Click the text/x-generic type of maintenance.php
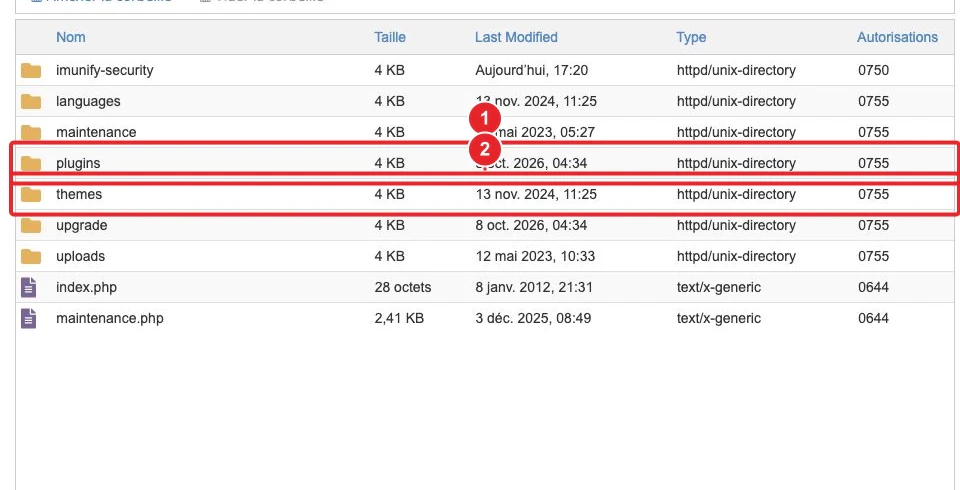The width and height of the screenshot is (960, 490). coord(719,318)
